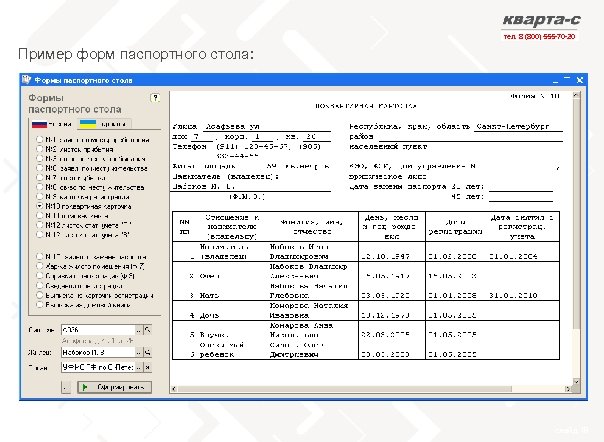Click the "Населенный пункт" label
This screenshot has height=442, width=604.
[x=388, y=147]
